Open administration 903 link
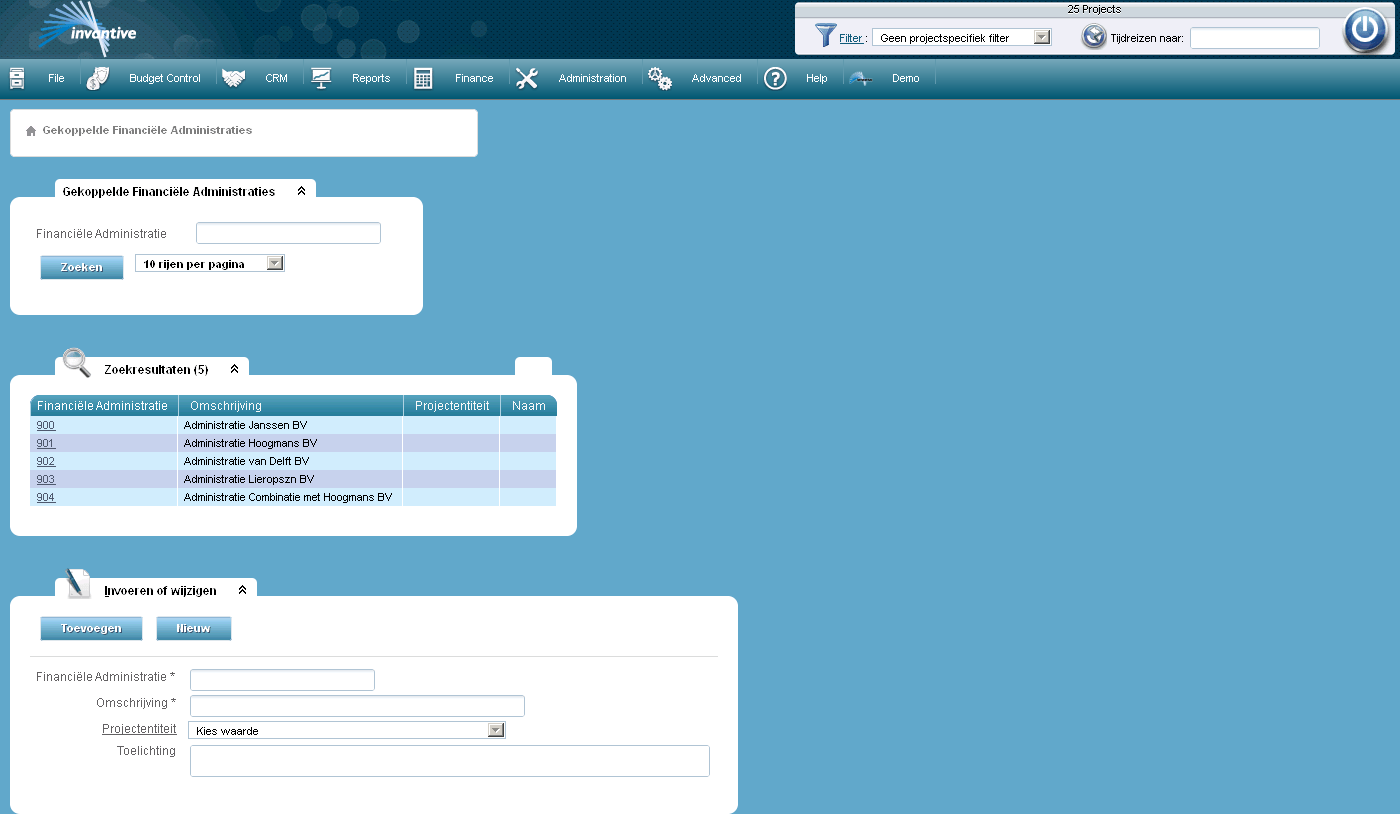This screenshot has width=1400, height=814. (x=46, y=479)
